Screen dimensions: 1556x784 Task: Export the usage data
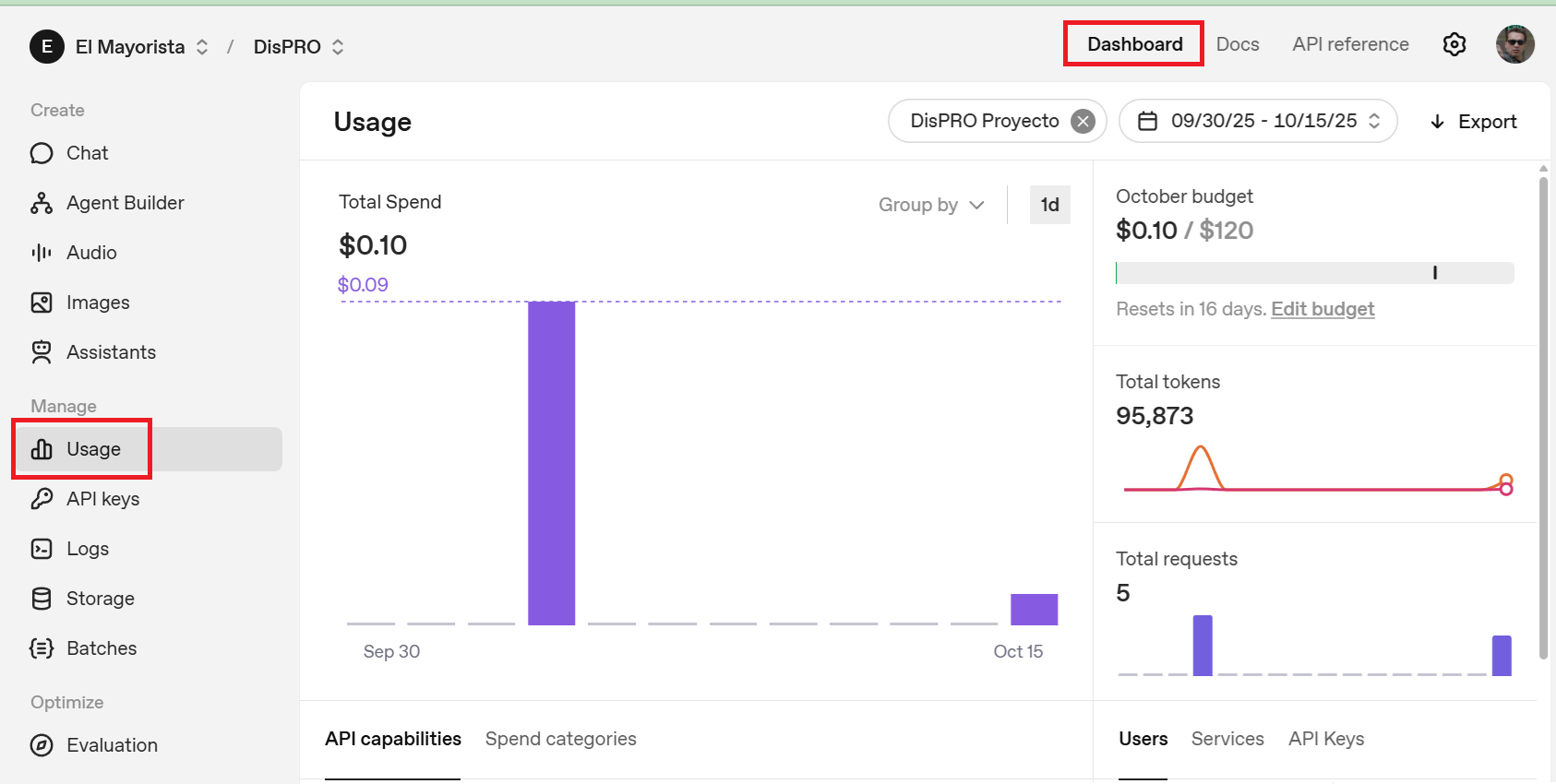point(1473,122)
